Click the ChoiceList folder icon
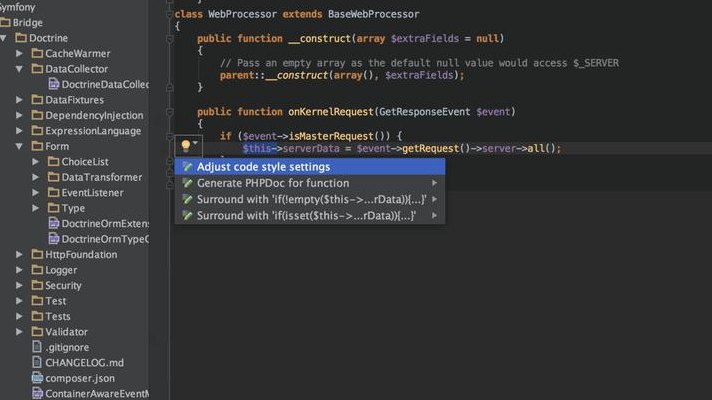712x400 pixels. 54,161
